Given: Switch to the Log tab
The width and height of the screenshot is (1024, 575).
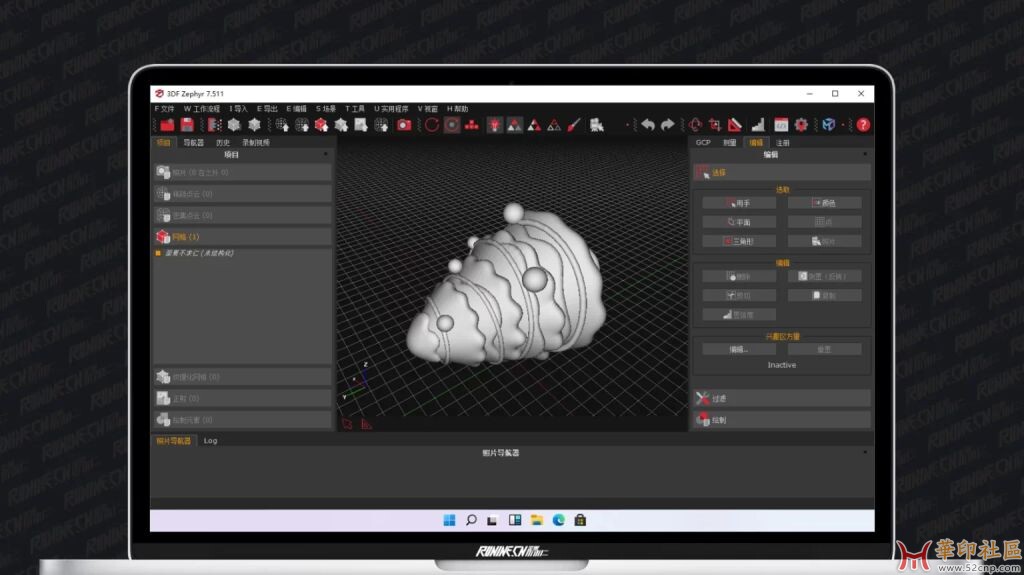Looking at the screenshot, I should (x=210, y=441).
